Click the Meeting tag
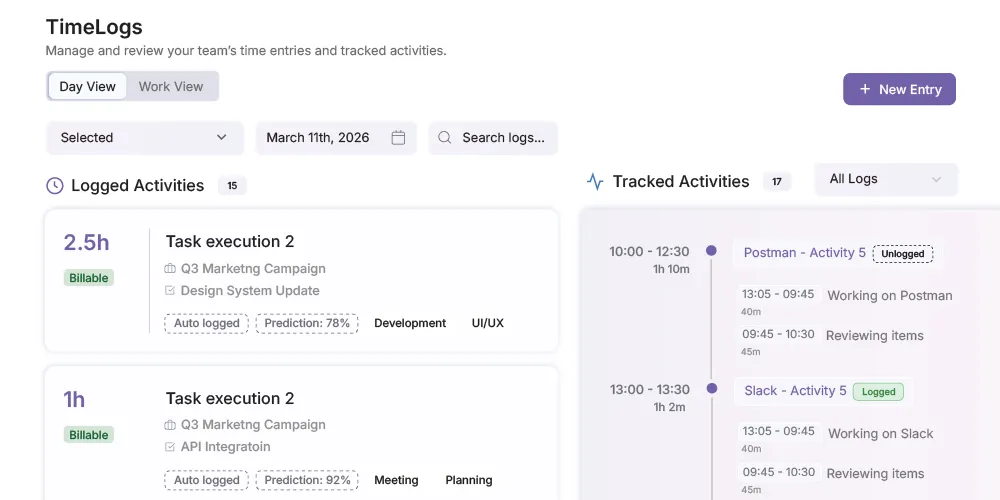The height and width of the screenshot is (500, 1000). coord(396,480)
